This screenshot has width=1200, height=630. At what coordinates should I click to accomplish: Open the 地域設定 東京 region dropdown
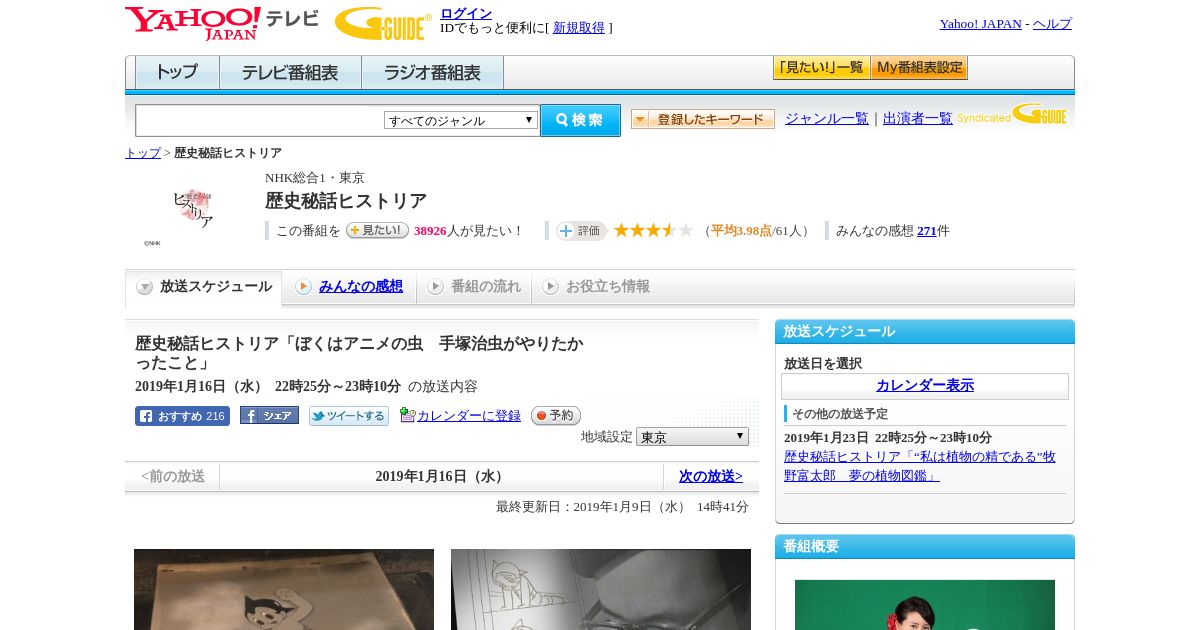click(692, 437)
